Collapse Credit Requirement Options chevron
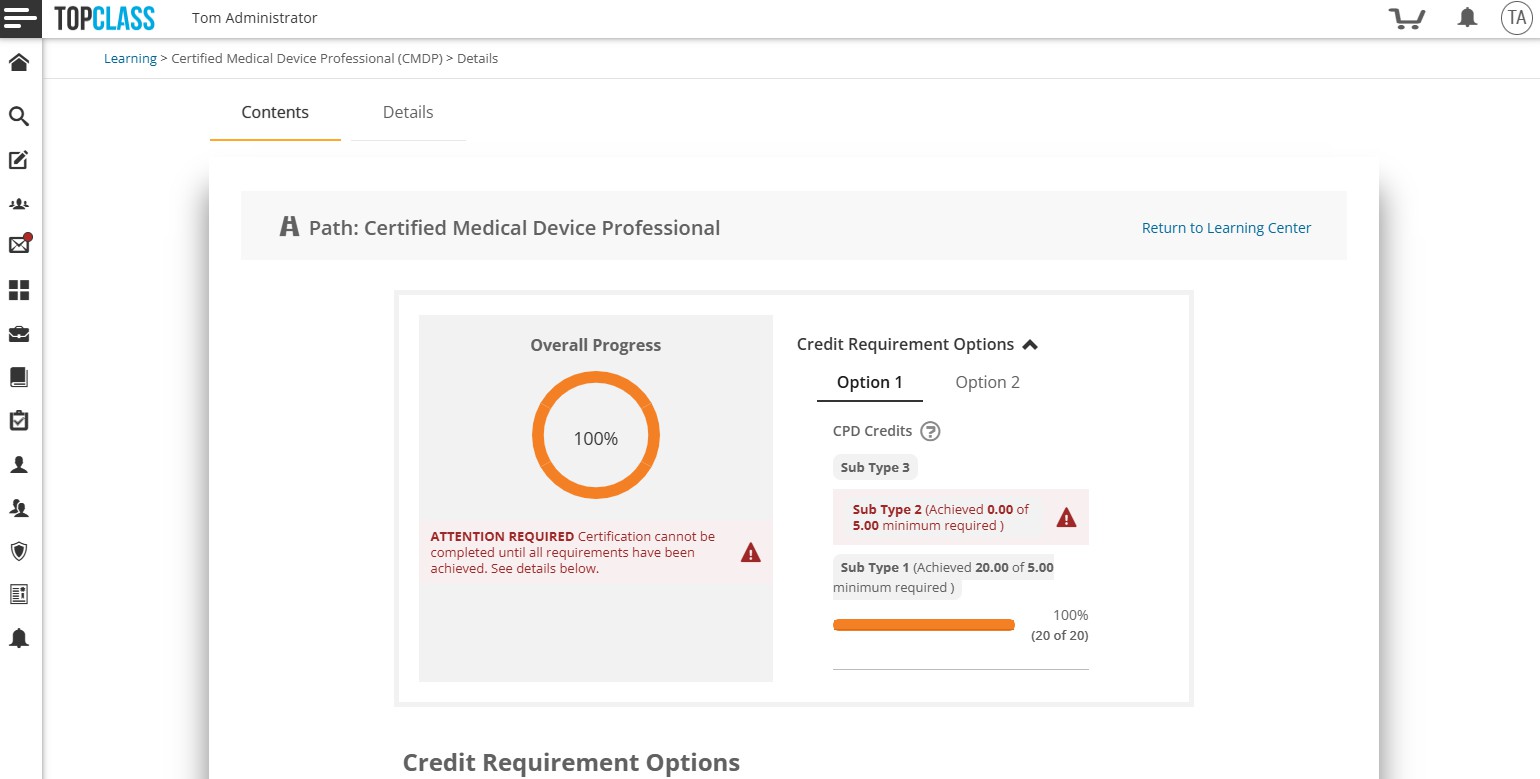1540x779 pixels. 1030,345
